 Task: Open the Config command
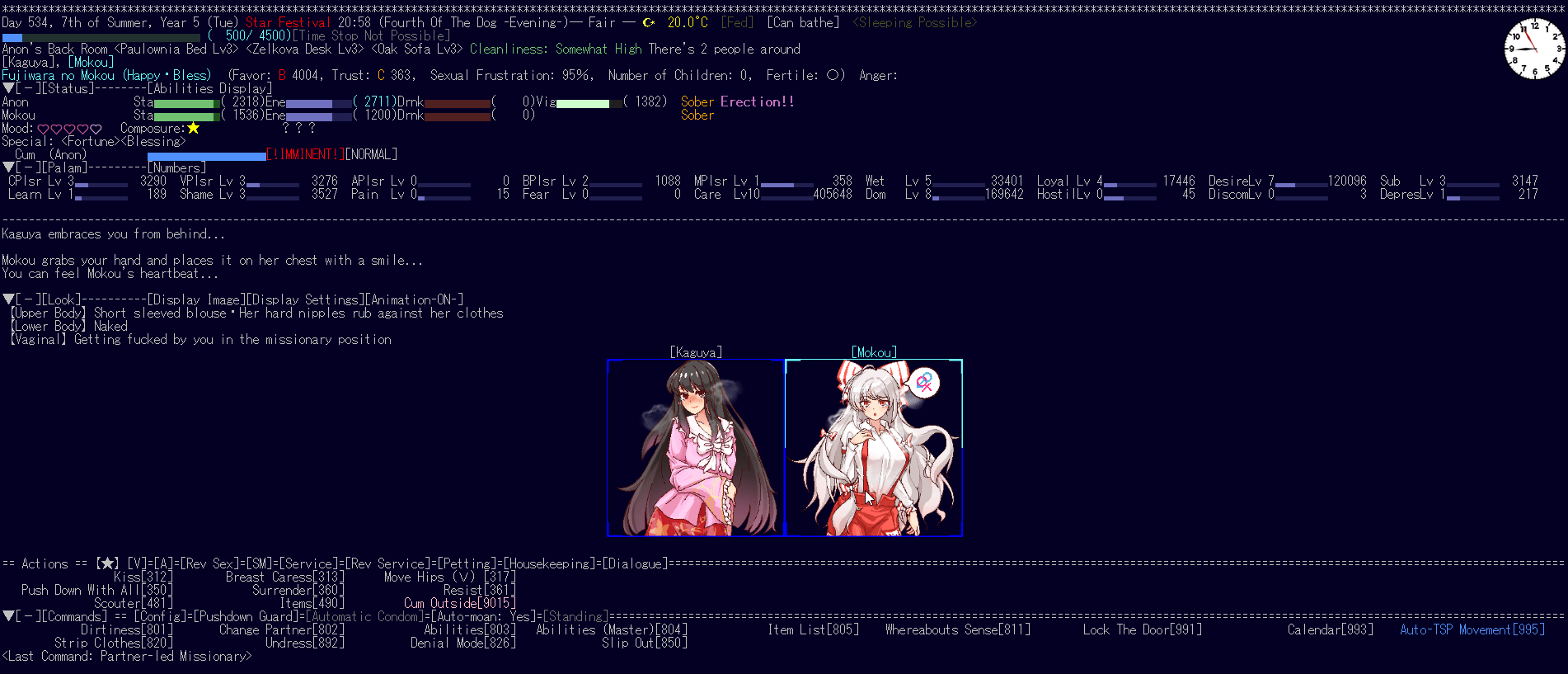[160, 617]
